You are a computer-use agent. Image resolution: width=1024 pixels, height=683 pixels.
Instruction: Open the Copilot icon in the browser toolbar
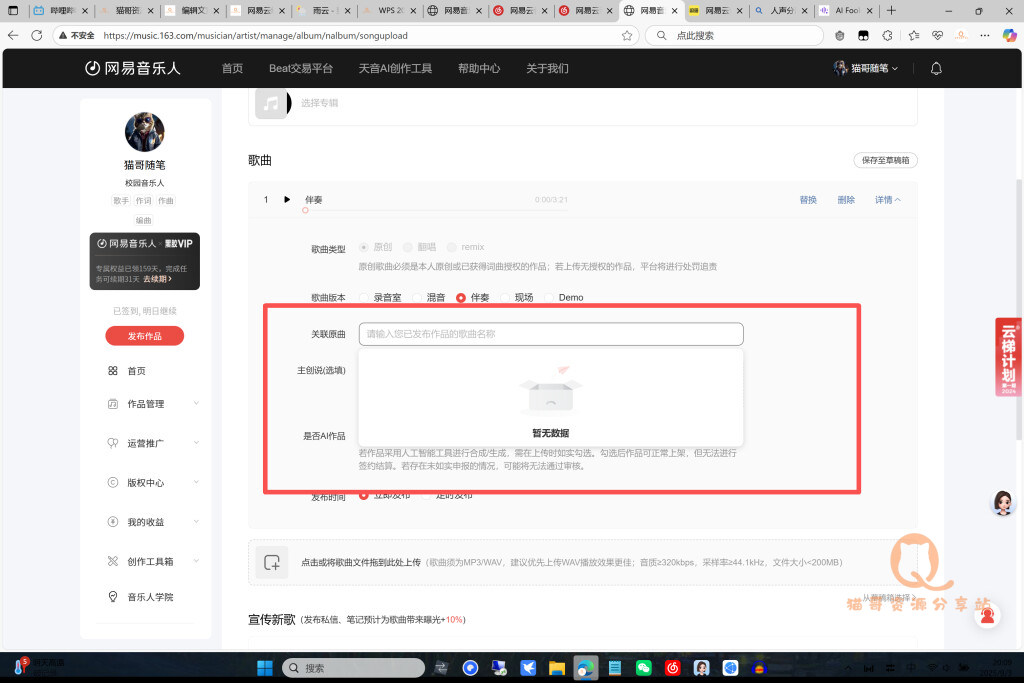[x=1009, y=35]
